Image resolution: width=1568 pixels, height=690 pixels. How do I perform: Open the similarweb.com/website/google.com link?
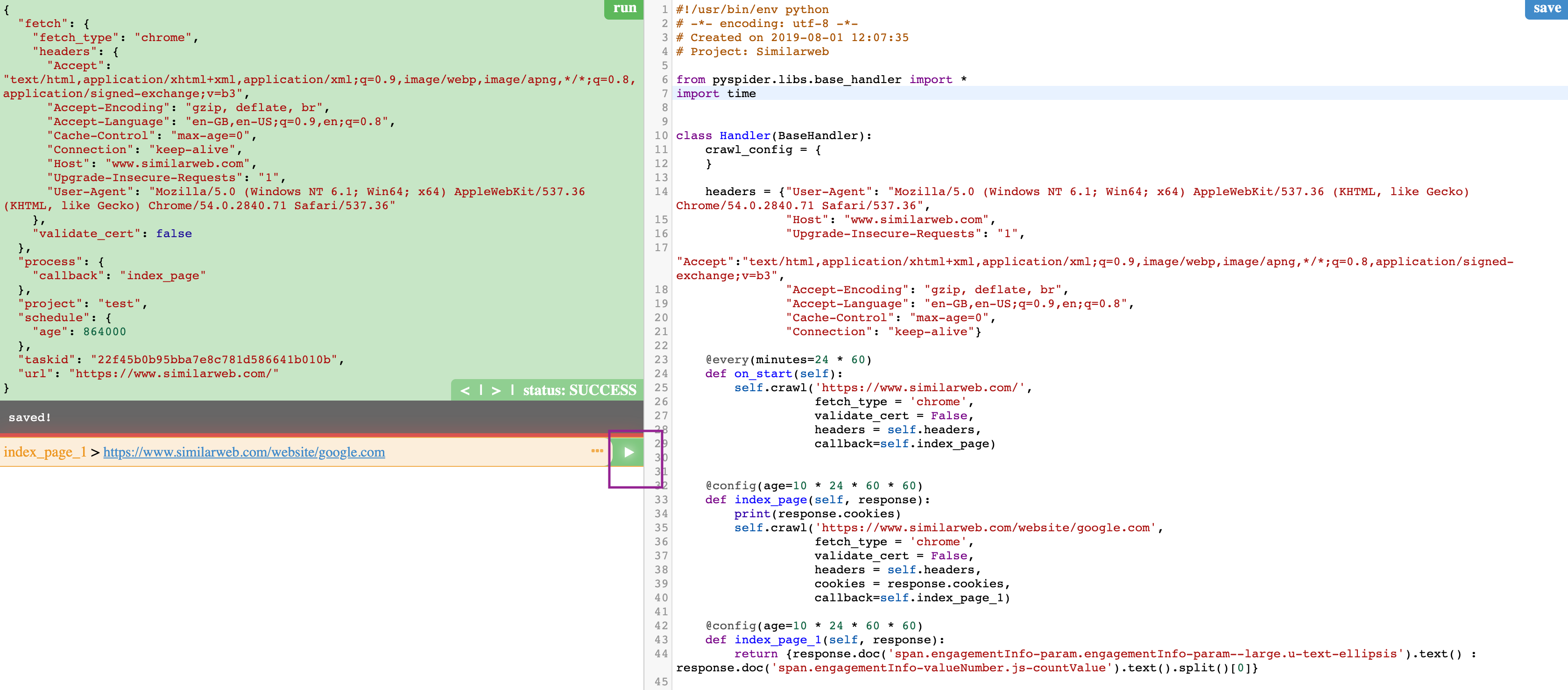pos(244,452)
